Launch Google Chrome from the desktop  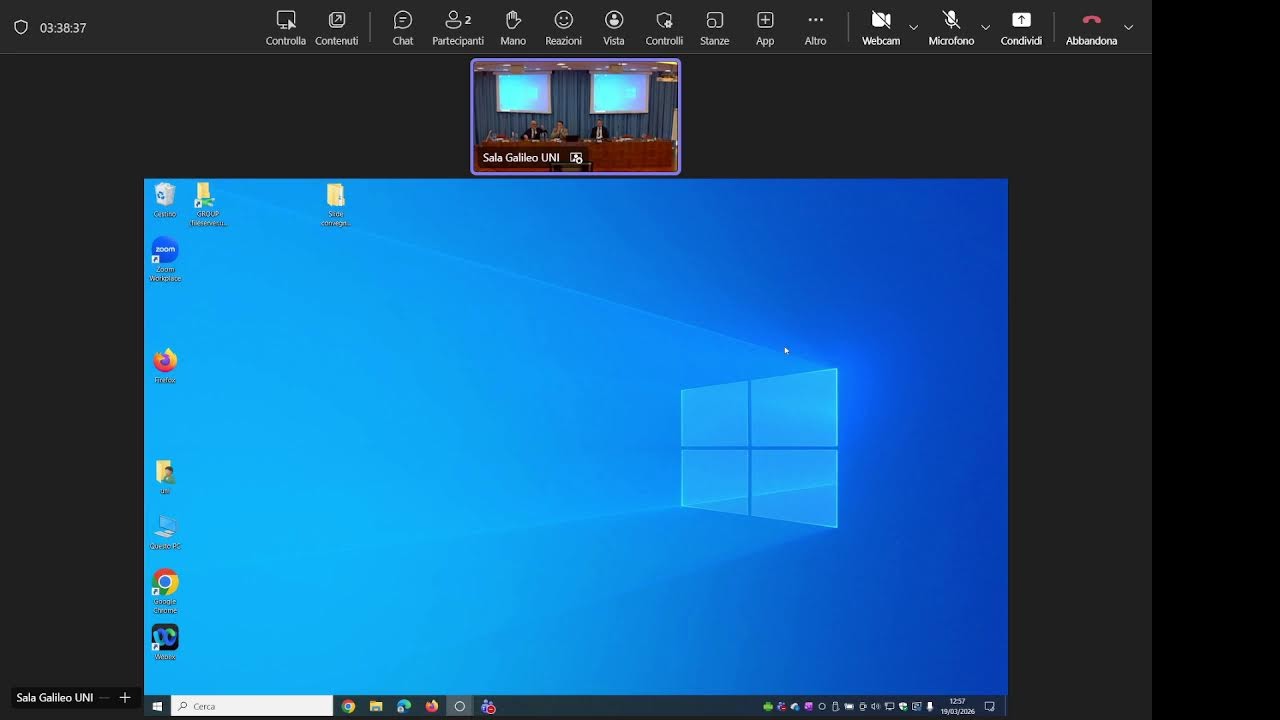click(x=165, y=592)
